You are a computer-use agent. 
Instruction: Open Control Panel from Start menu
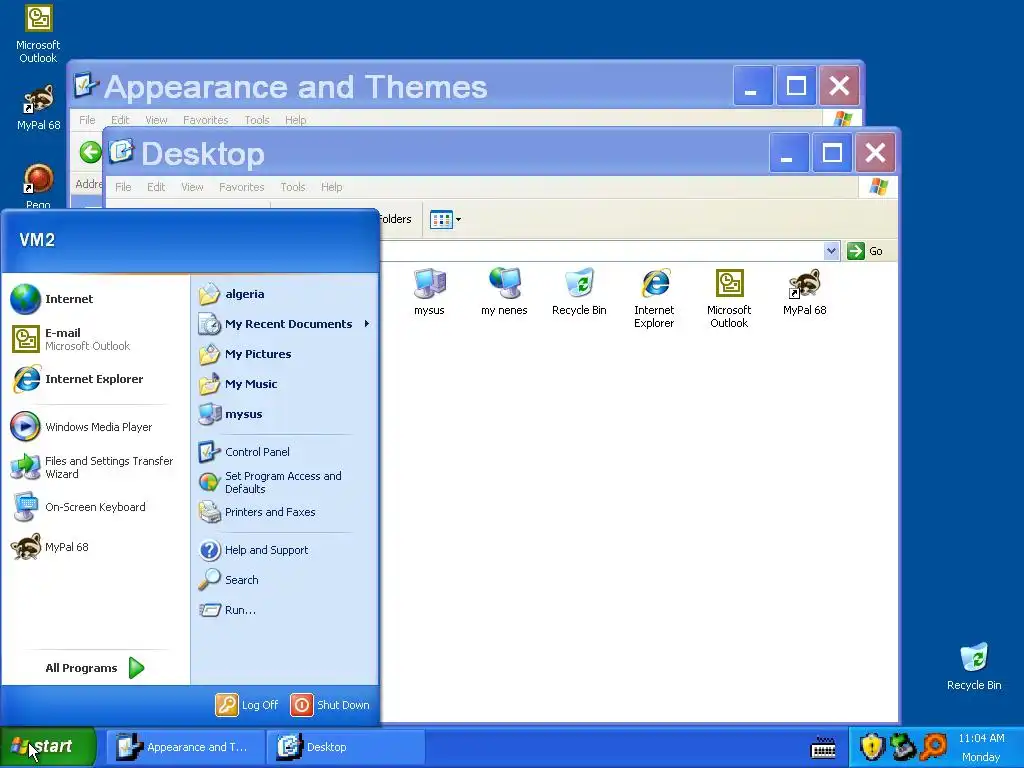click(285, 452)
